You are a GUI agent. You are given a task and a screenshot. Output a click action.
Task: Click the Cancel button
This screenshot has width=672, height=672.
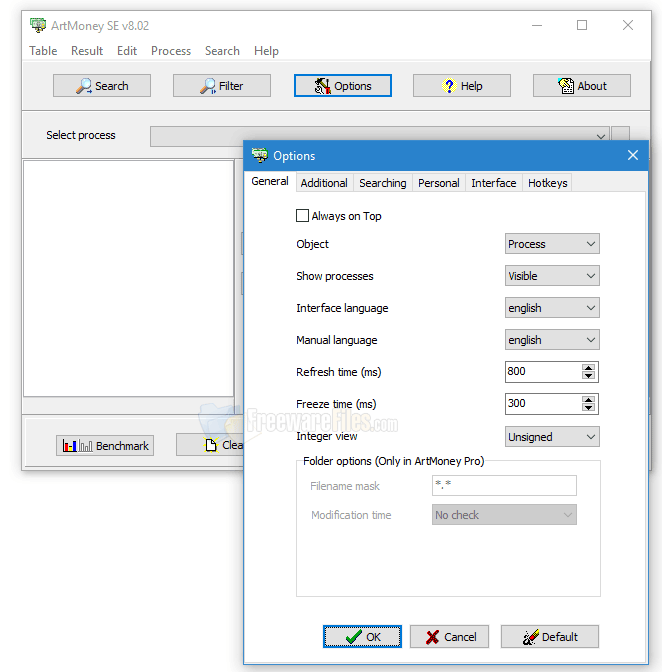(x=449, y=636)
